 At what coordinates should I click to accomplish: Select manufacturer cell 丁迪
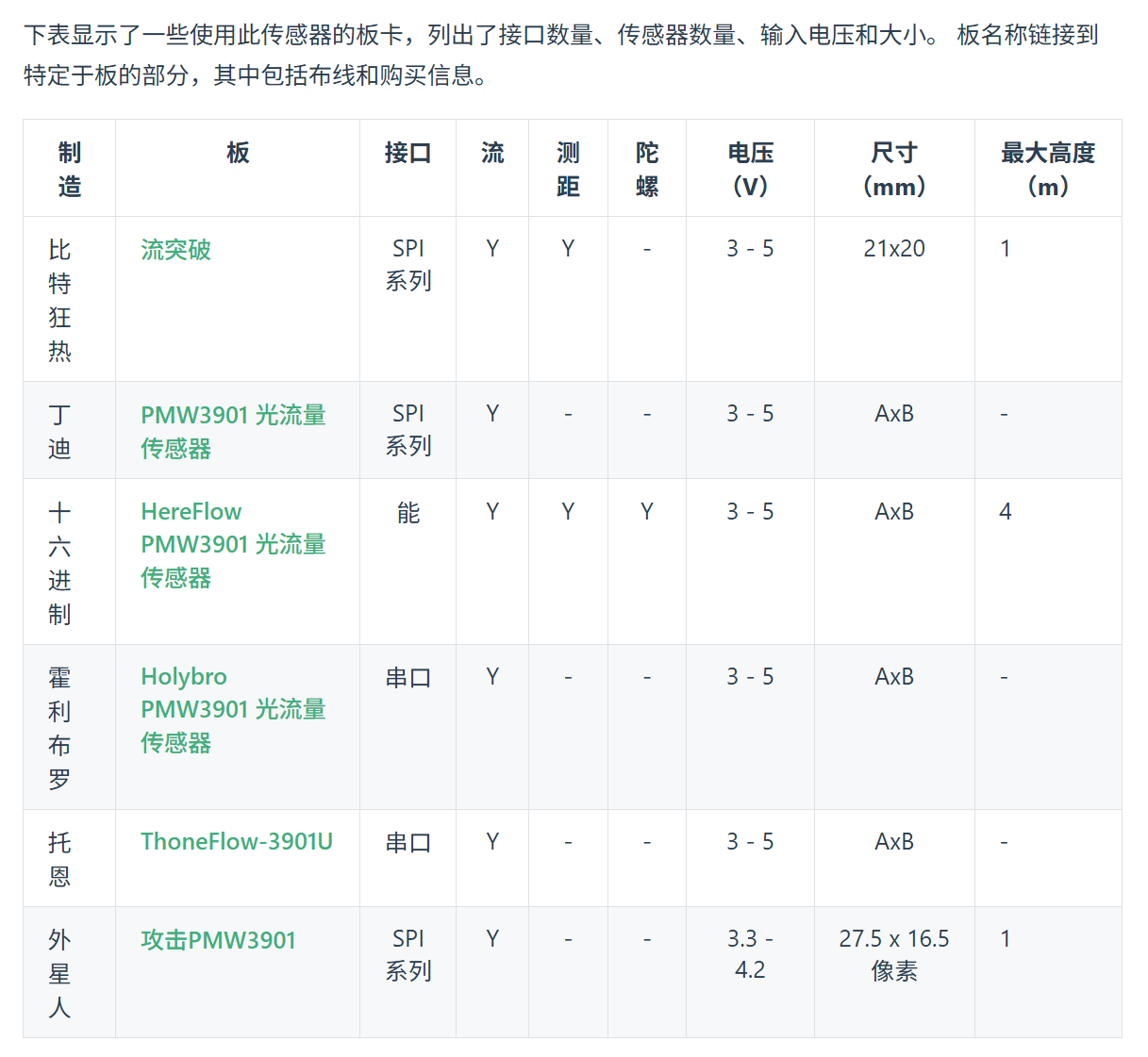[x=70, y=431]
